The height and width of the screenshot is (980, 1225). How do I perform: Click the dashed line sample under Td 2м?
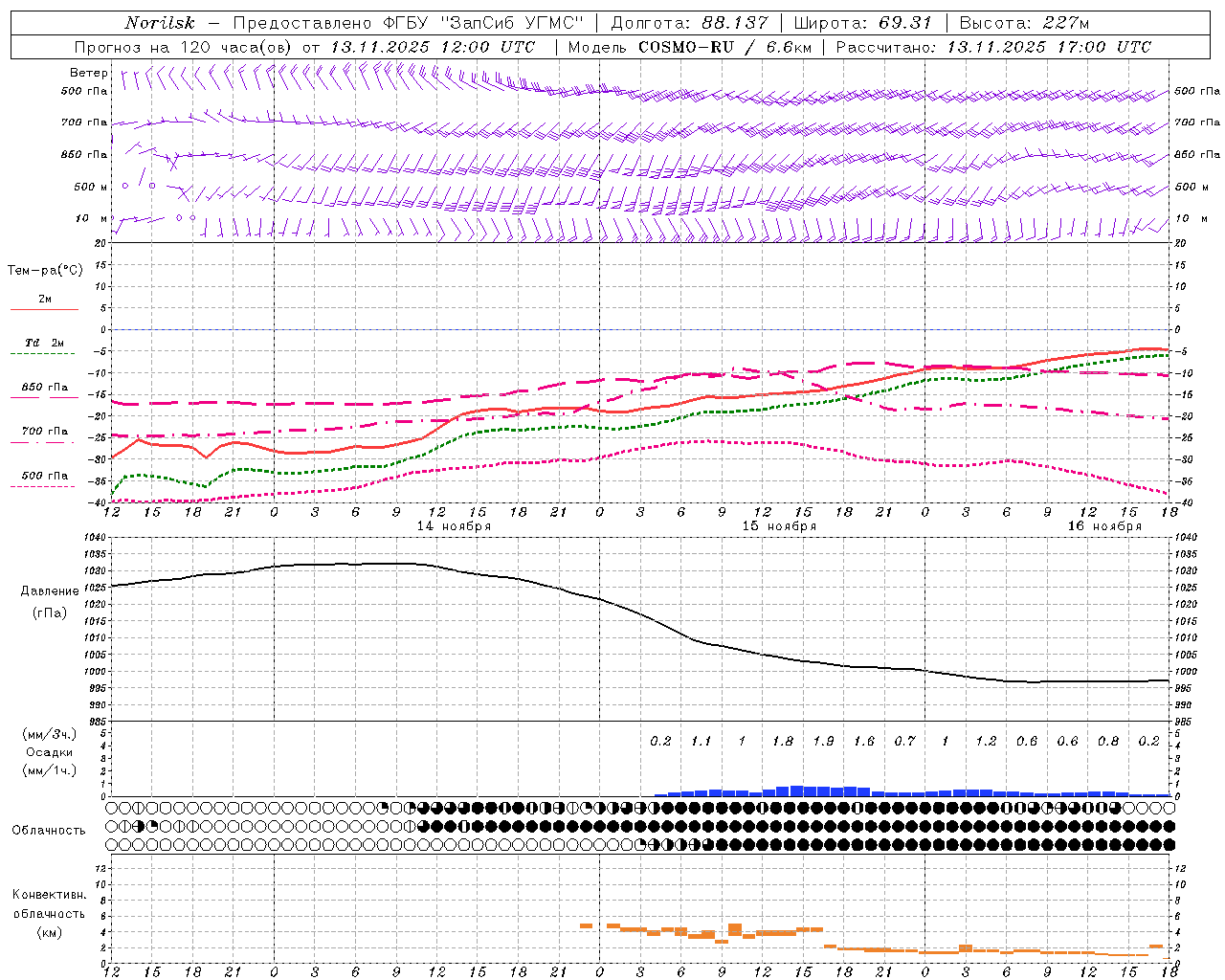point(44,354)
